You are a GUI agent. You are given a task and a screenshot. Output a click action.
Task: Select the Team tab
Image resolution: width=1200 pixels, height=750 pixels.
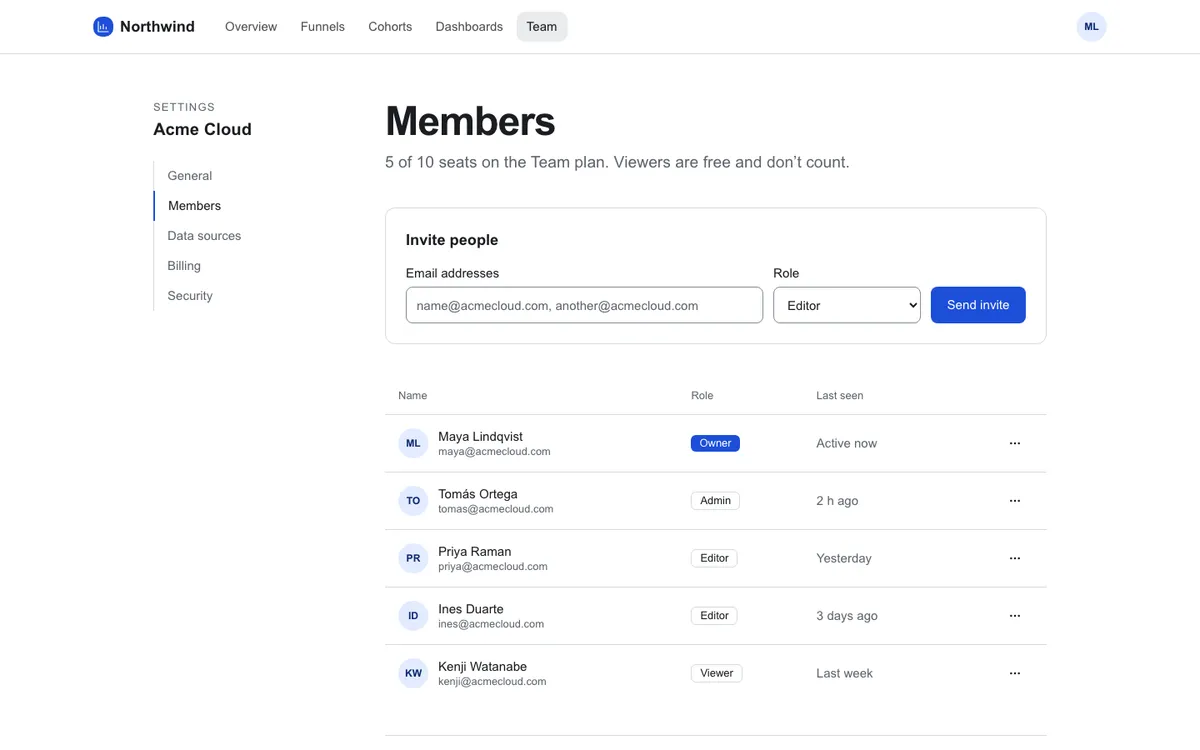[x=542, y=27]
